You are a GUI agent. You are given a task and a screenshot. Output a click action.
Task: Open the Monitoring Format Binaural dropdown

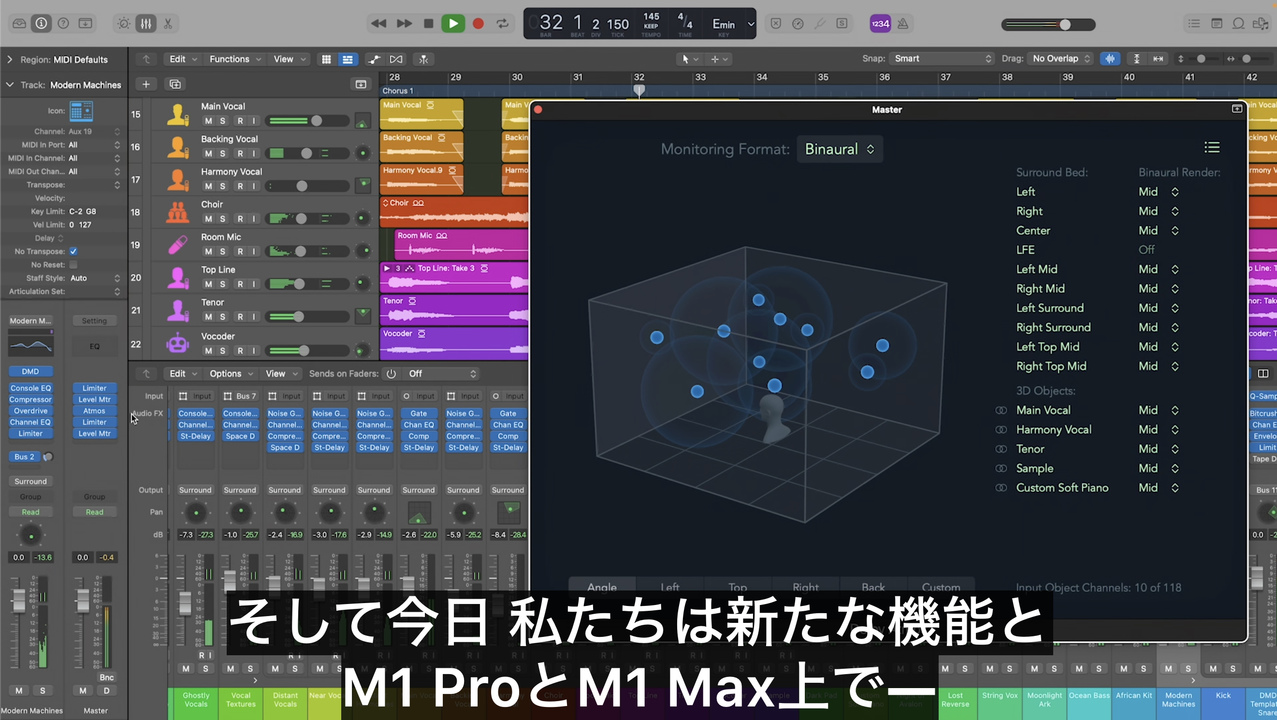(840, 149)
